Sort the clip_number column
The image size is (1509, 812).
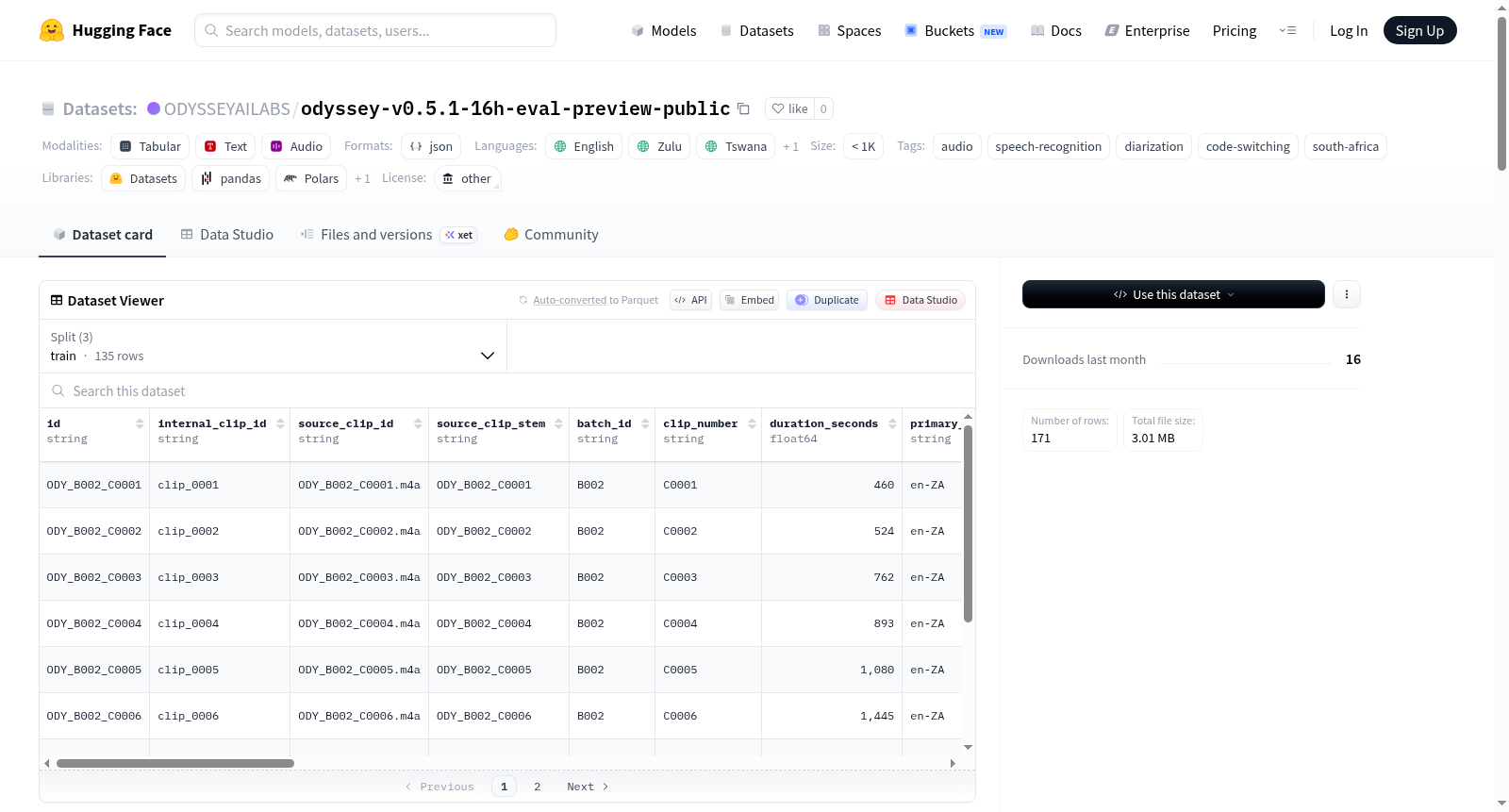click(752, 423)
